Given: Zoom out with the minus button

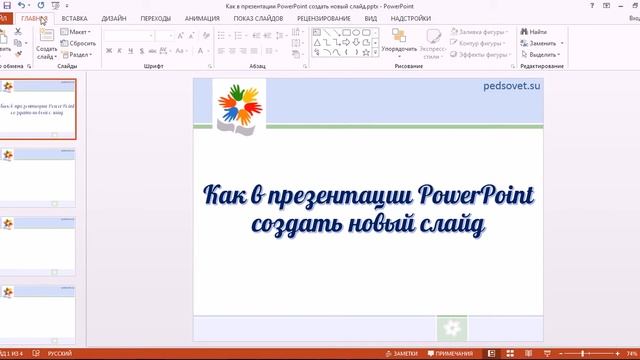Looking at the screenshot, I should [561, 353].
